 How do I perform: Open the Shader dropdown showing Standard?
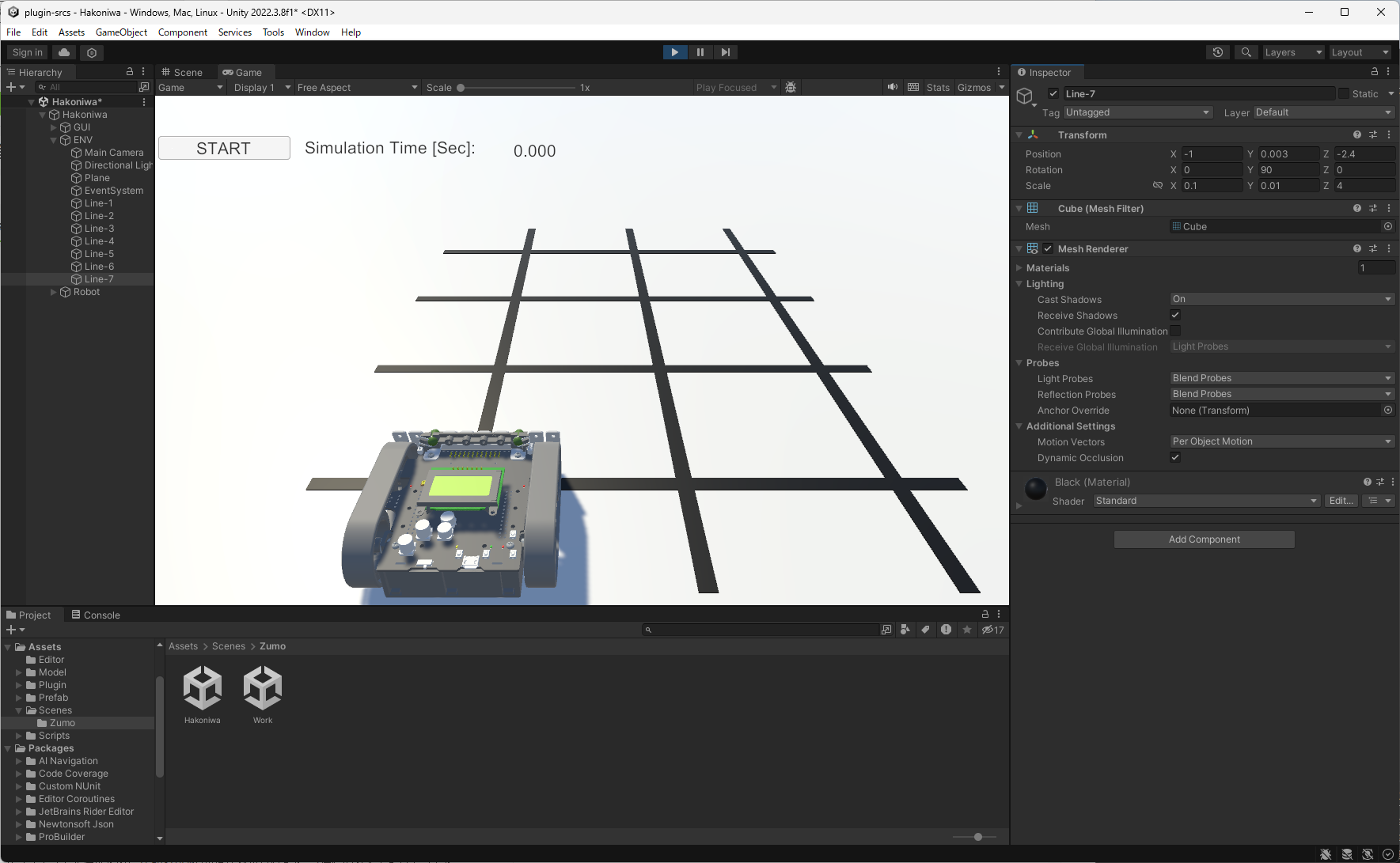pos(1207,501)
